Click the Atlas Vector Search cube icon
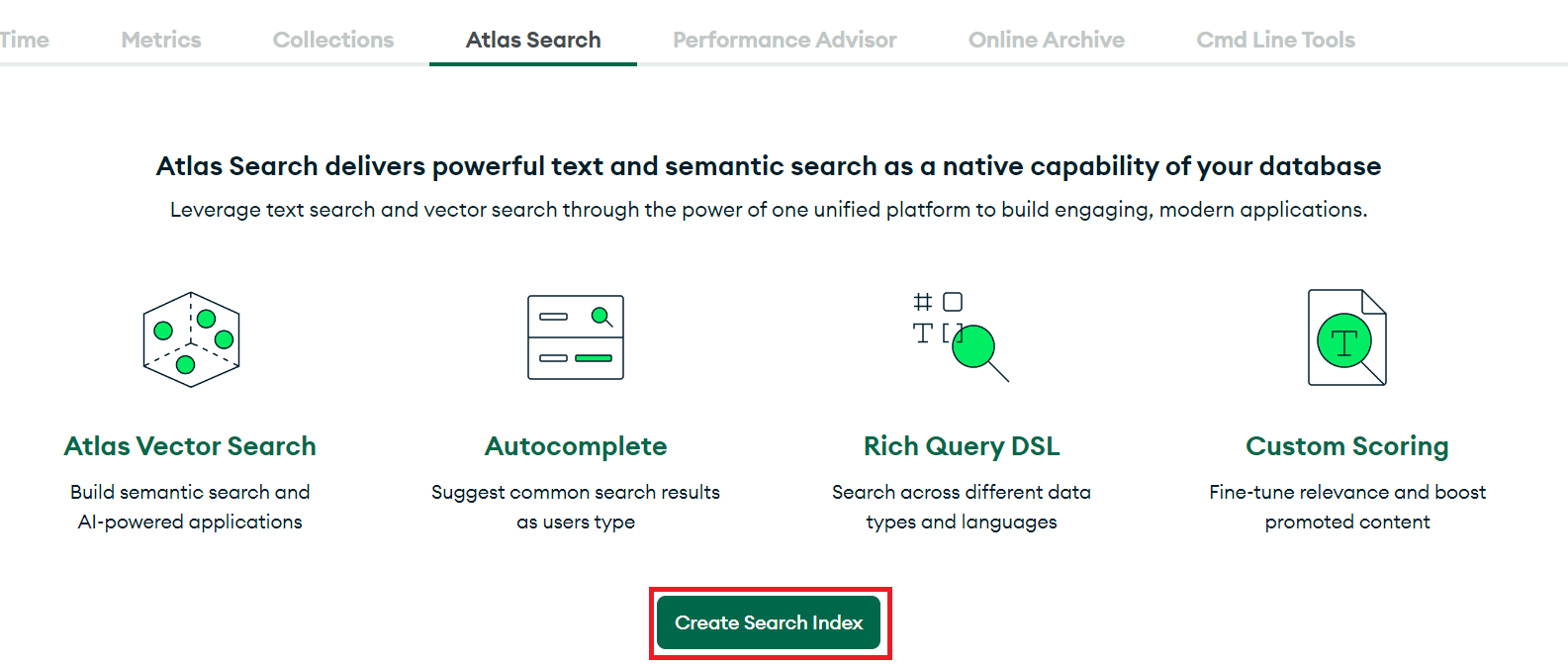This screenshot has width=1568, height=666. tap(191, 339)
